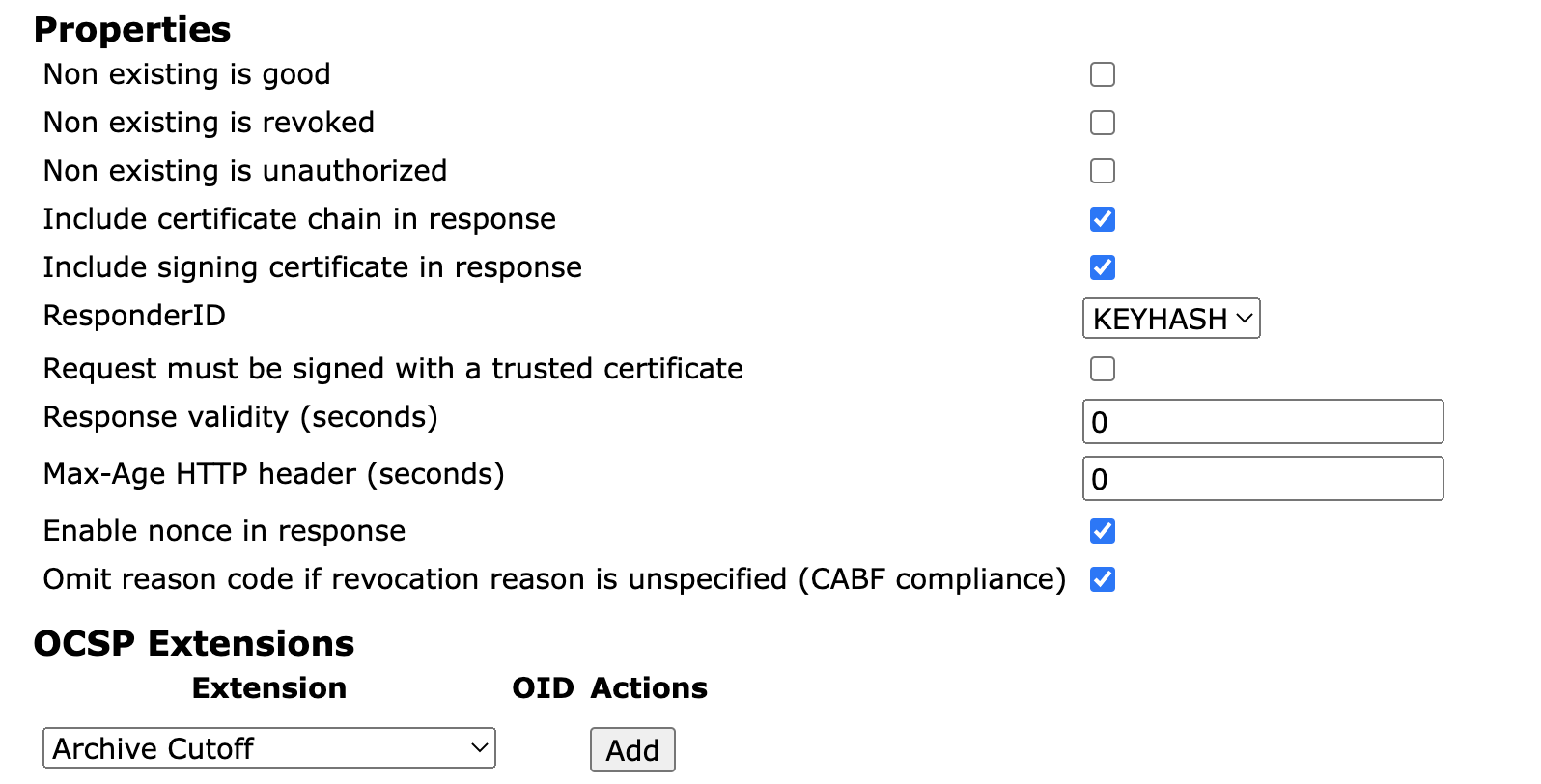Disable "Include certificate chain in response"
1541x784 pixels.
[1102, 219]
